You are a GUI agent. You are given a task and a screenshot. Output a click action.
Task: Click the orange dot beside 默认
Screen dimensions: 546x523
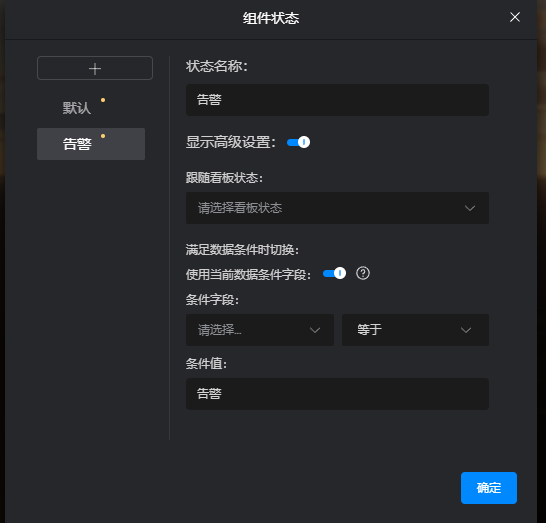(x=103, y=100)
